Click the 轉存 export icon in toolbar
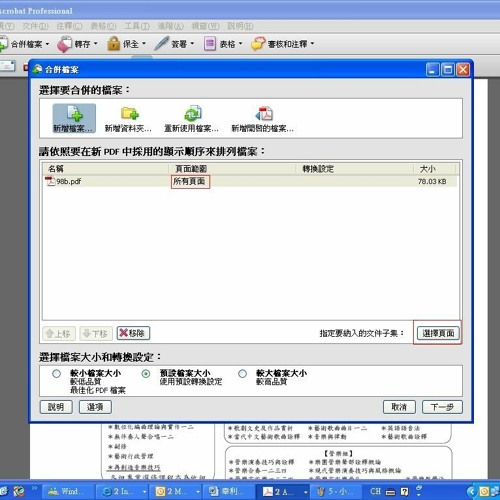500x500 pixels. point(65,44)
